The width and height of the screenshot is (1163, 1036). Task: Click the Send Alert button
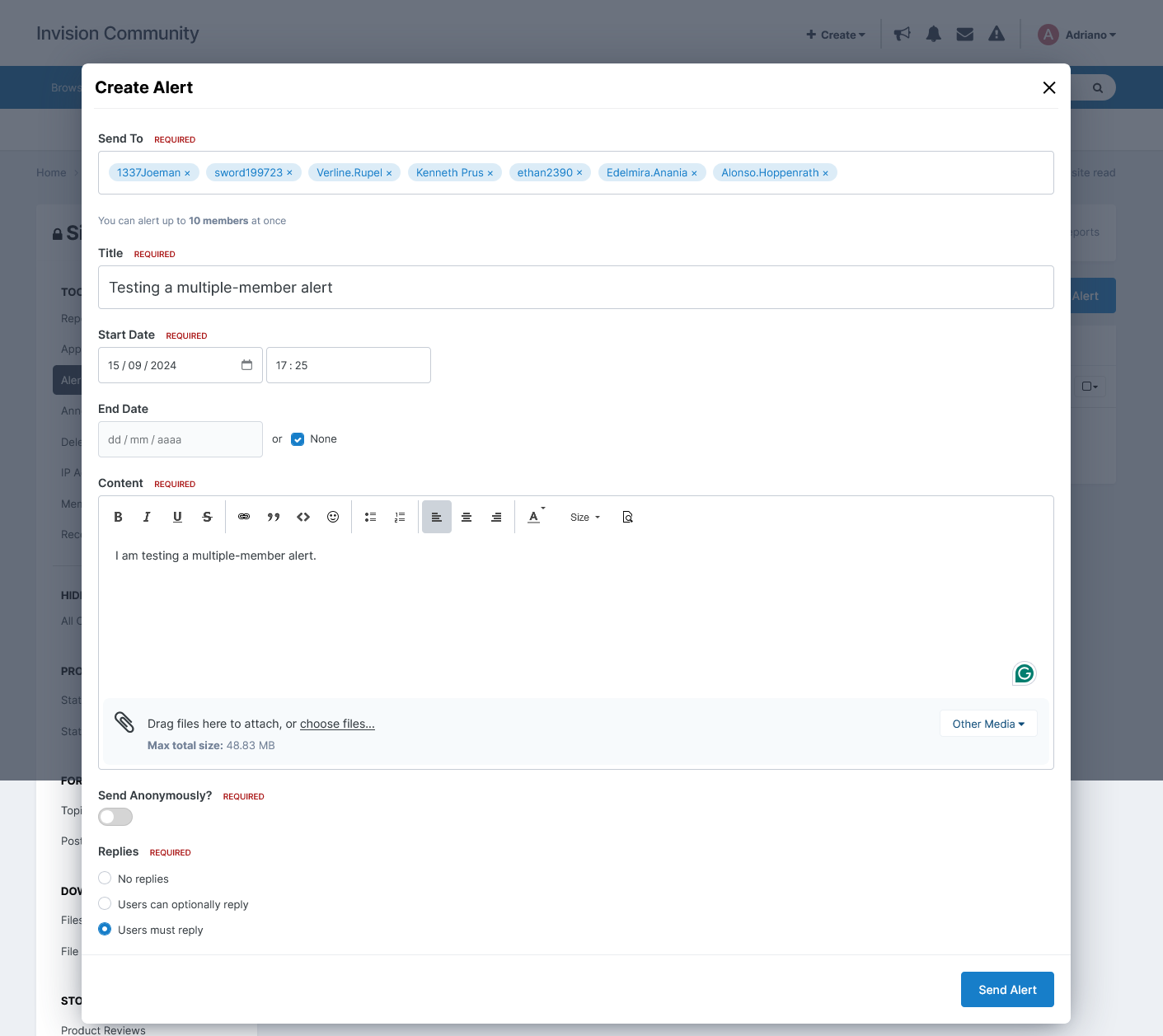pyautogui.click(x=1007, y=990)
